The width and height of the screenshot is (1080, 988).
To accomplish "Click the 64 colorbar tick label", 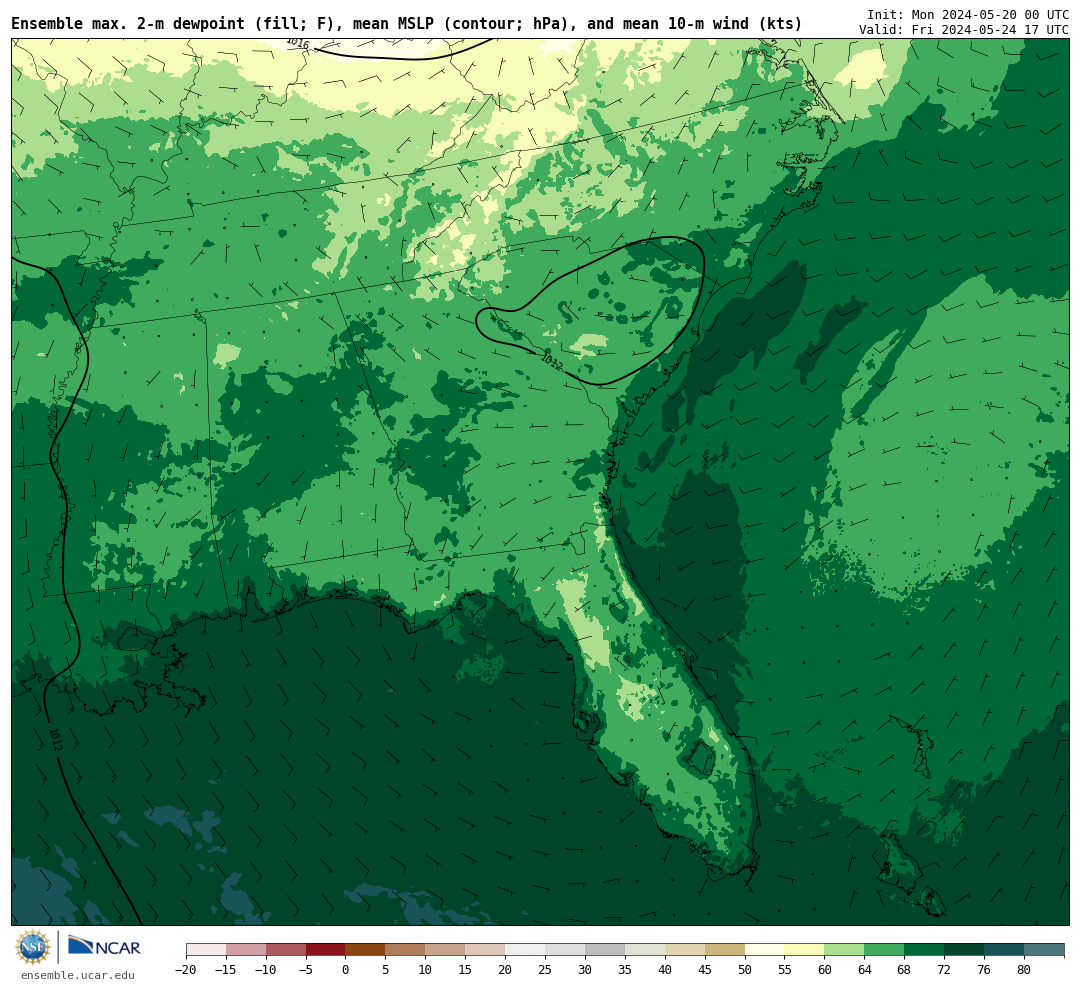I will (865, 969).
